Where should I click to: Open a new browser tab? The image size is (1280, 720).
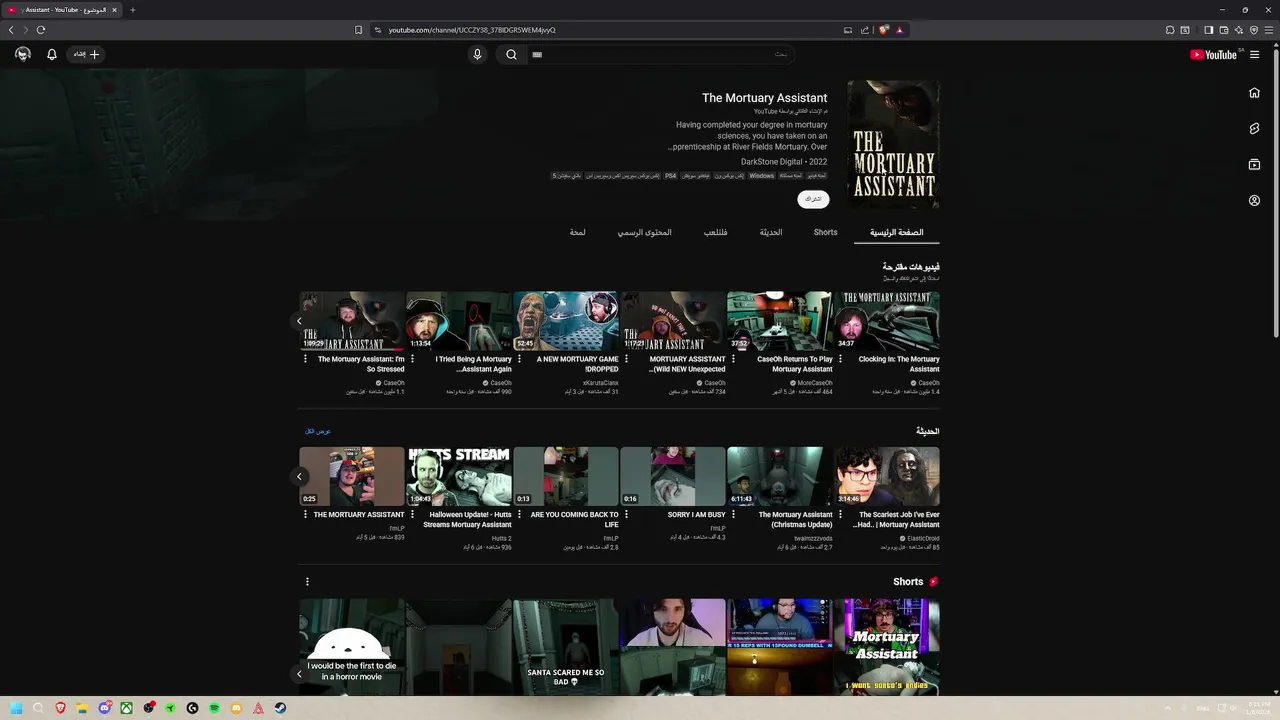(x=133, y=10)
